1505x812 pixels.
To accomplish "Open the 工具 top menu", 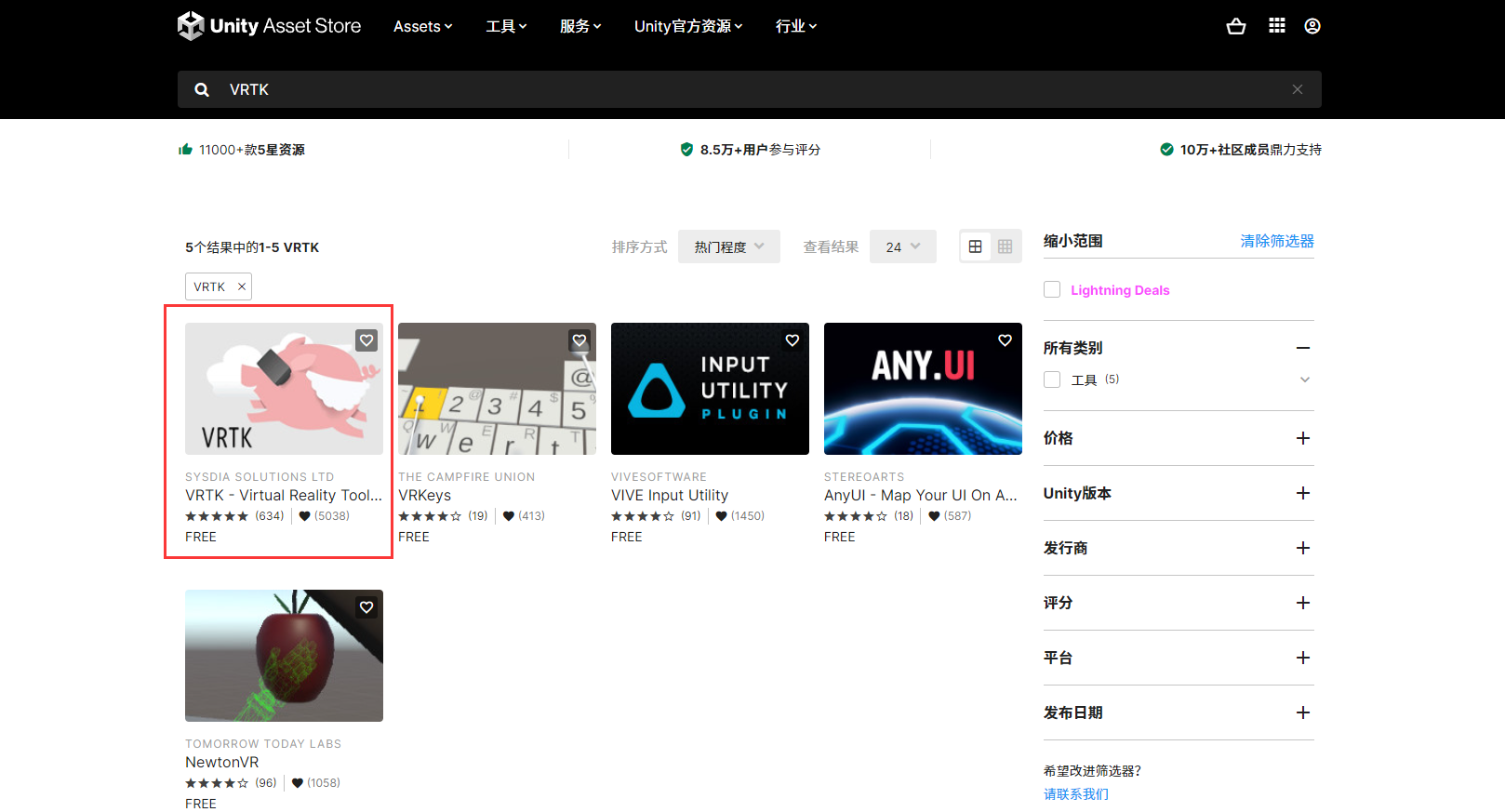I will click(x=507, y=26).
